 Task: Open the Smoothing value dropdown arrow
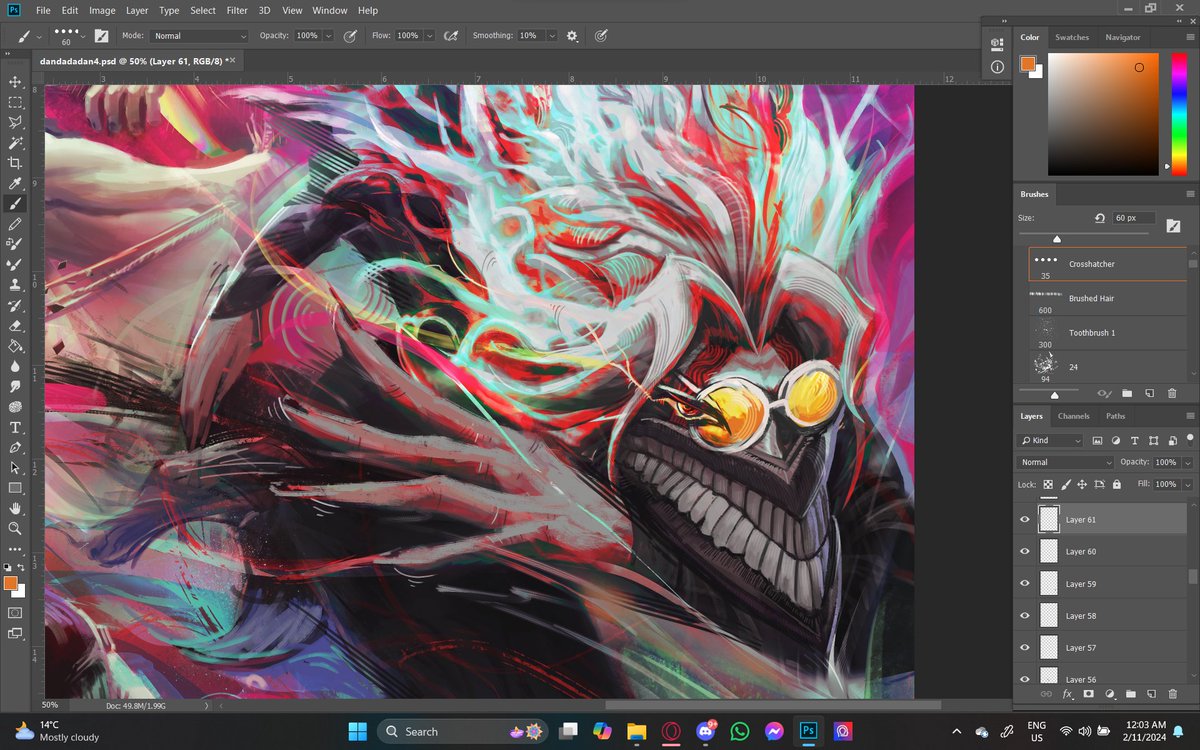pos(554,36)
